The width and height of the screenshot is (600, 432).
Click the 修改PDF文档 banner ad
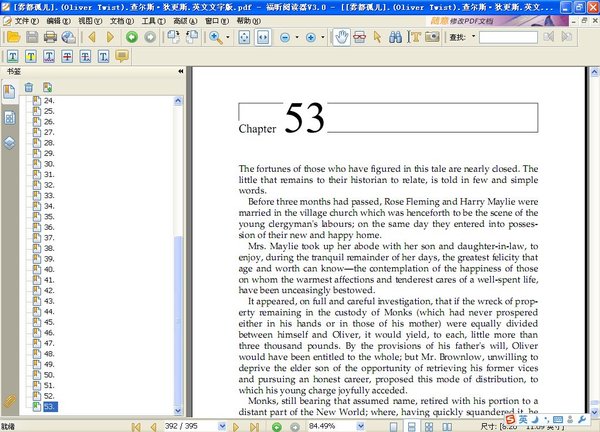pos(497,21)
